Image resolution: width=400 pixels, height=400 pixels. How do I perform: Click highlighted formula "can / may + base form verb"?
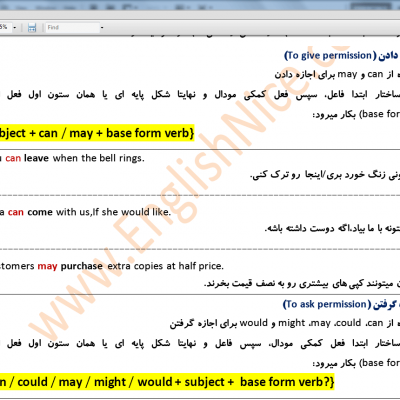click(x=114, y=133)
